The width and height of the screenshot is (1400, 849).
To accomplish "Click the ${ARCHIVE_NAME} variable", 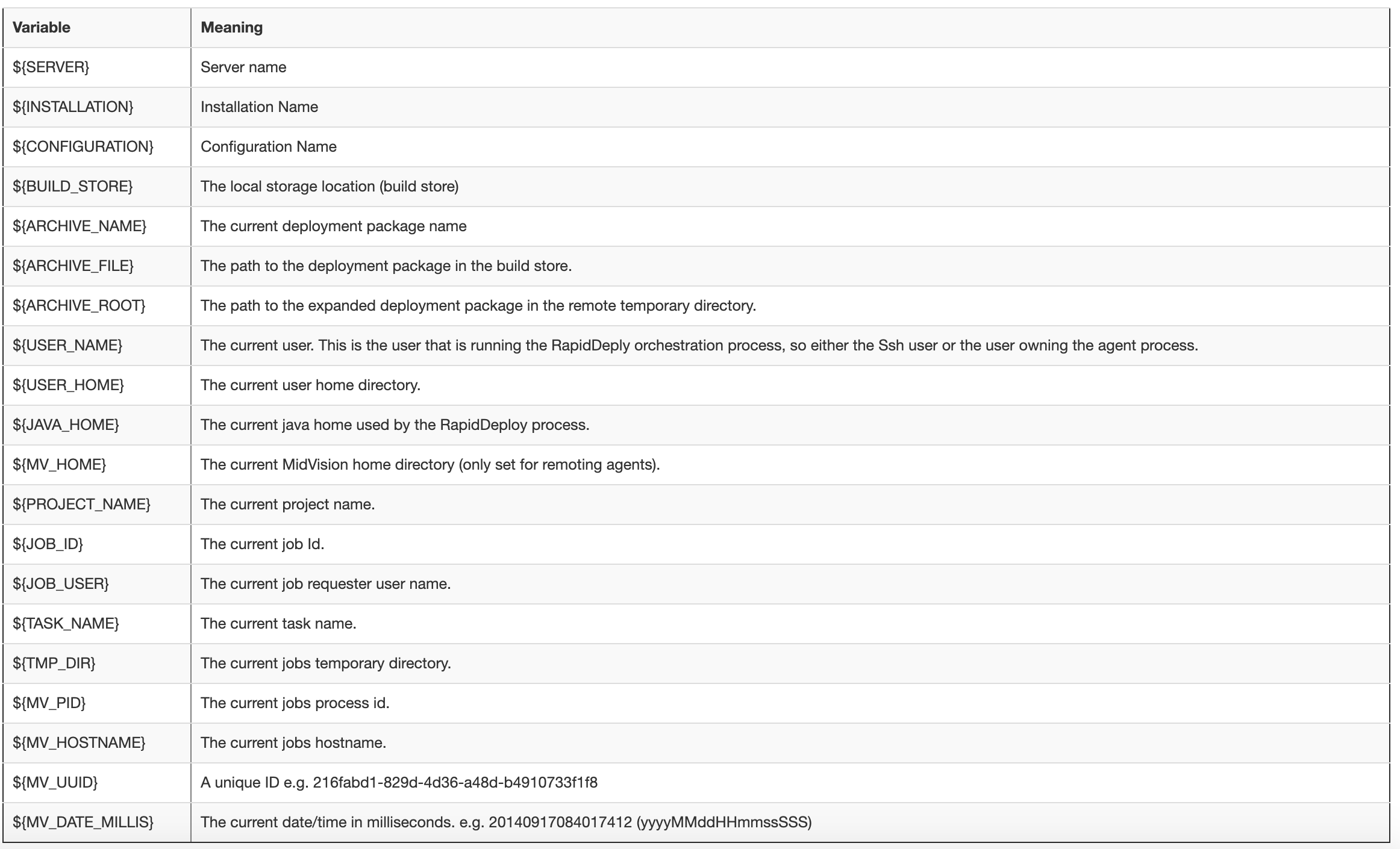I will [x=80, y=226].
